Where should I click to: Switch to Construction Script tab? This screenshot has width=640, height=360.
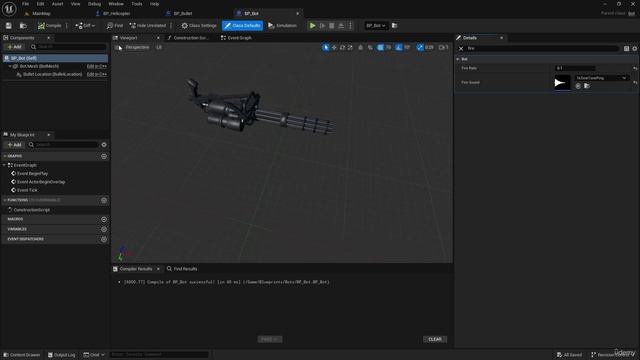(x=190, y=38)
